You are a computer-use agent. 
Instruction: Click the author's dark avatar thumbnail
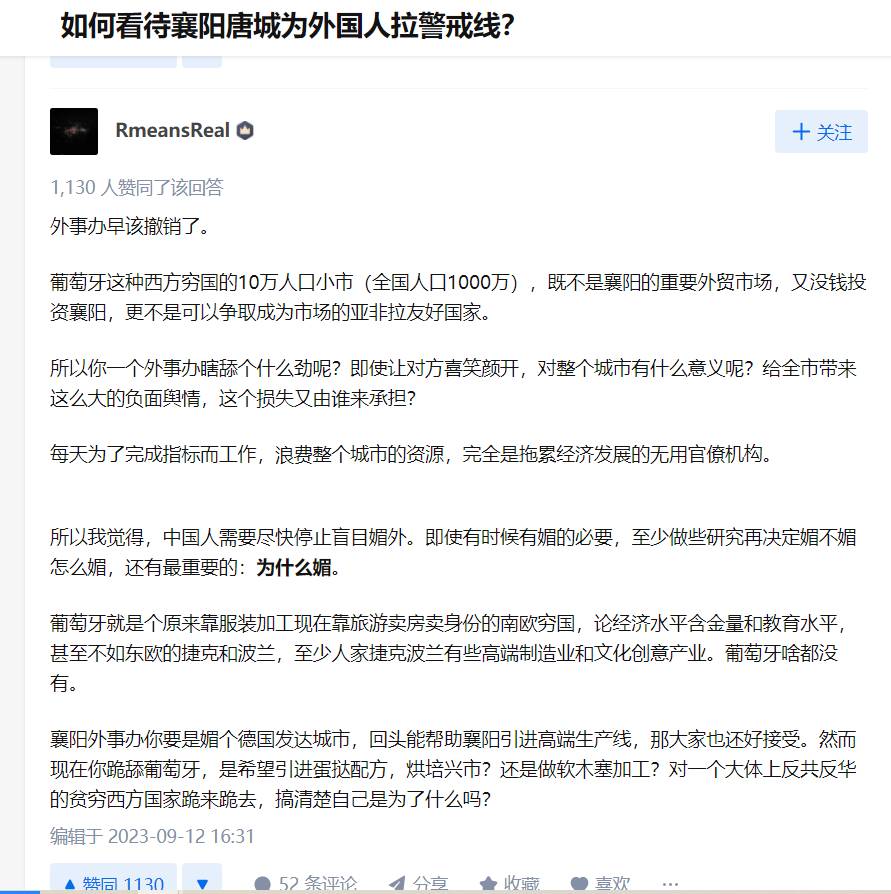pyautogui.click(x=74, y=132)
